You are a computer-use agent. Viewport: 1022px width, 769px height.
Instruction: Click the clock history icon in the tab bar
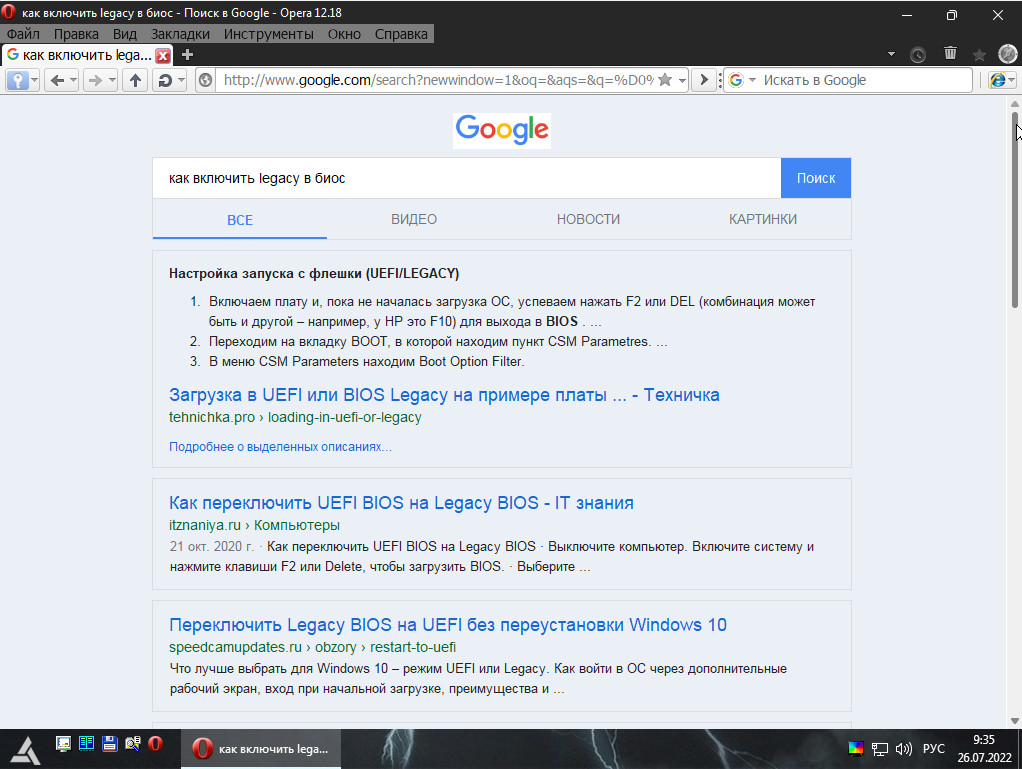point(918,55)
